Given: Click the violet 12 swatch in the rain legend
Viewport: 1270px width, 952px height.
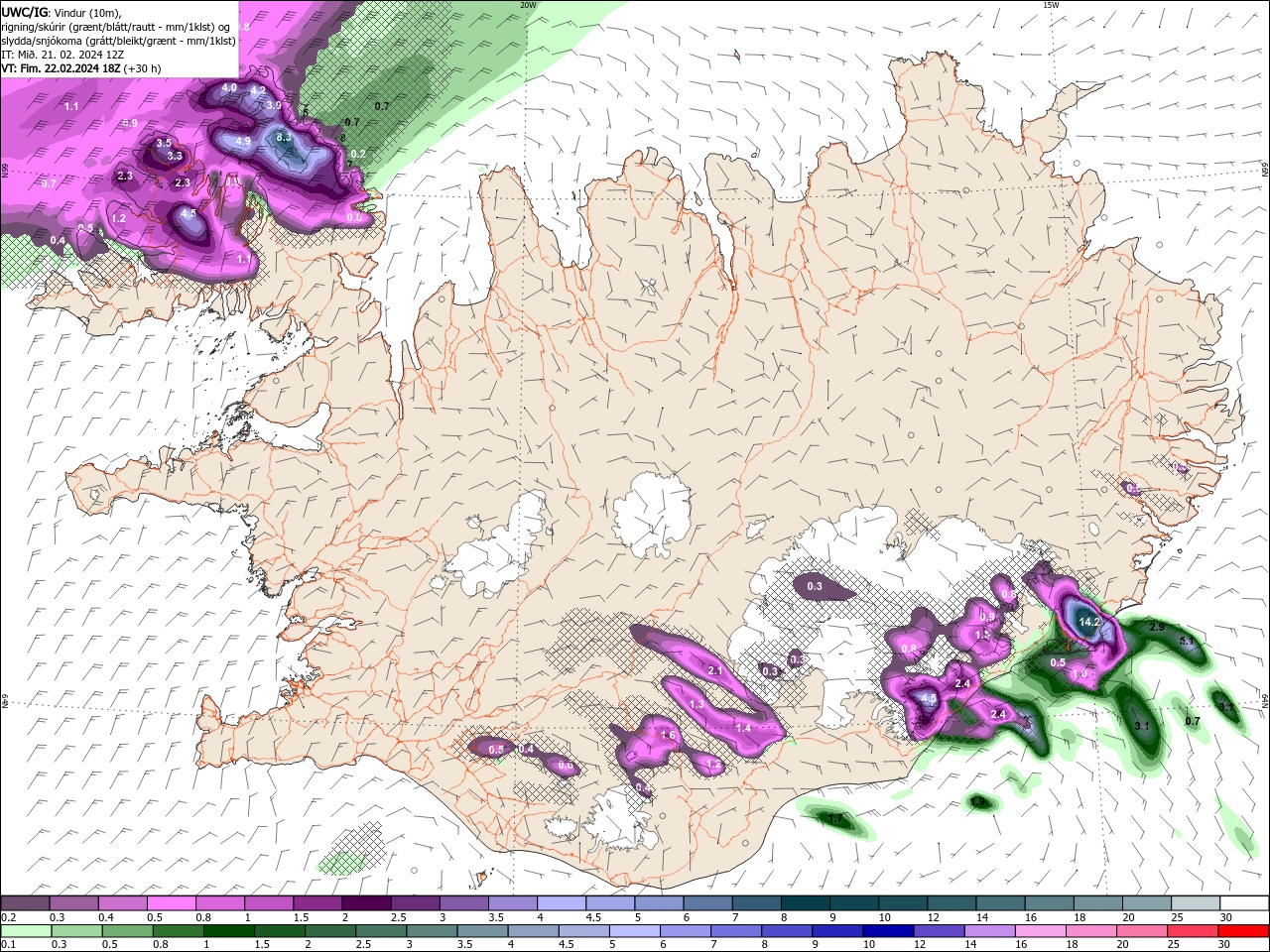Looking at the screenshot, I should (x=939, y=931).
